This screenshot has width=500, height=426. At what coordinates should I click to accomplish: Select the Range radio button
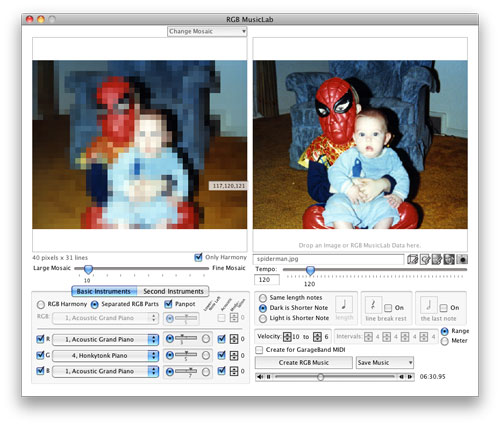[x=444, y=331]
